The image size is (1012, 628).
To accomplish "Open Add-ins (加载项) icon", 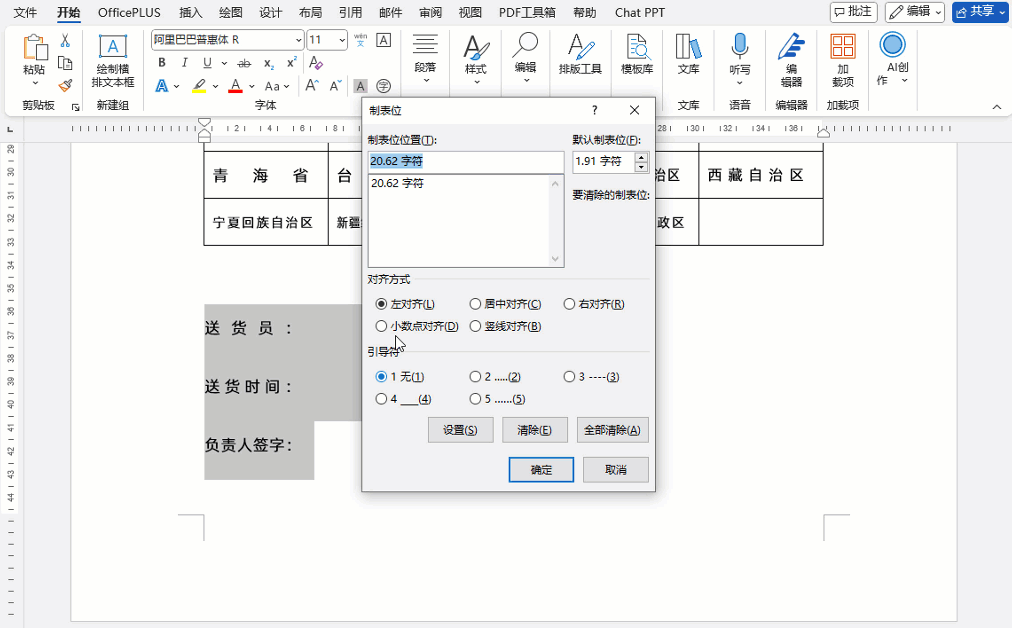I will [x=843, y=46].
